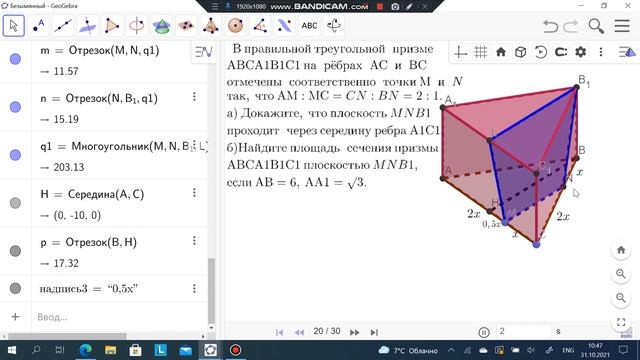Open Windows taskbar search

click(x=36, y=350)
